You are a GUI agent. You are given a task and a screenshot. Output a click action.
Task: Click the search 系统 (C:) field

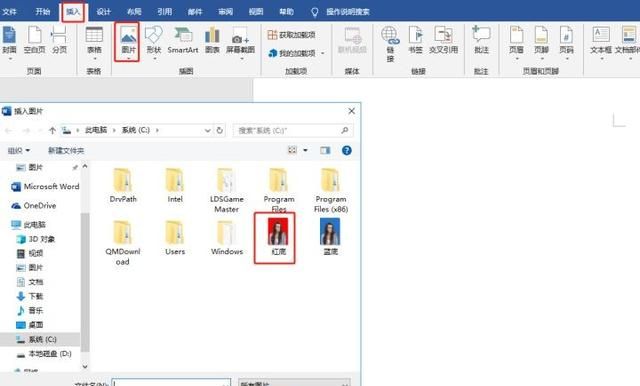tap(293, 131)
